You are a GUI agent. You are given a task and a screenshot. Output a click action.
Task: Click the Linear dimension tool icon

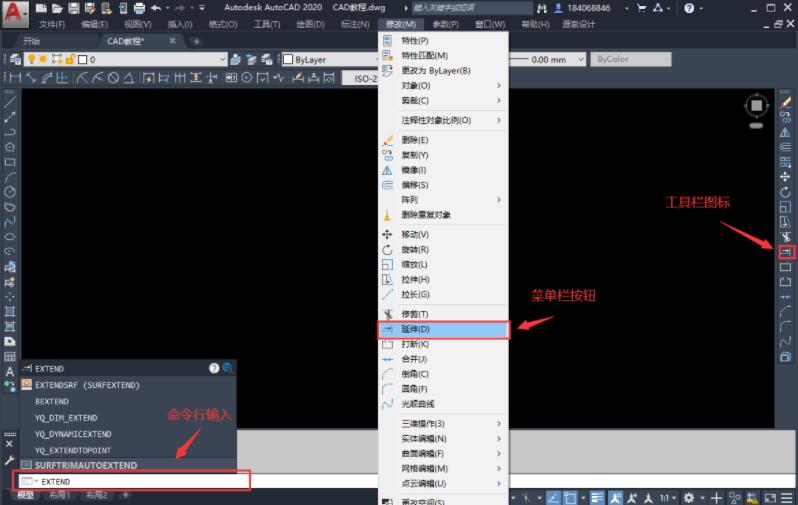[15, 78]
